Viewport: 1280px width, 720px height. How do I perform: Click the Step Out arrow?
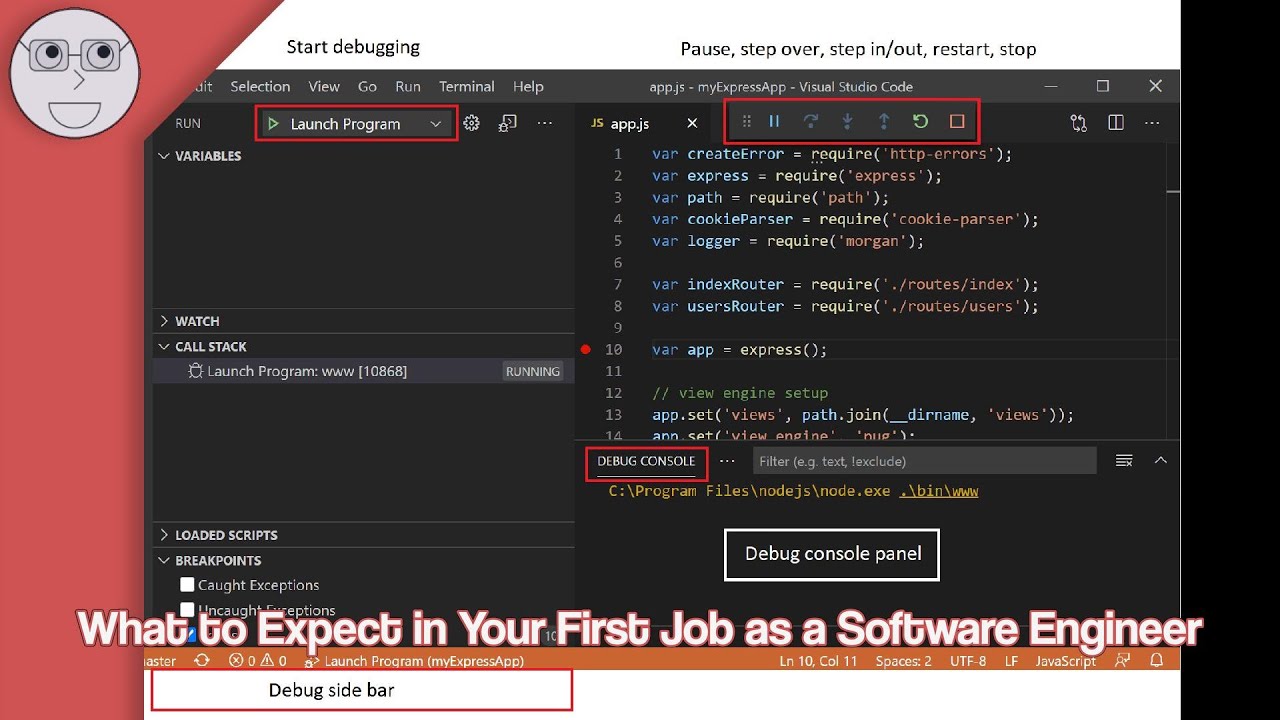pos(884,122)
